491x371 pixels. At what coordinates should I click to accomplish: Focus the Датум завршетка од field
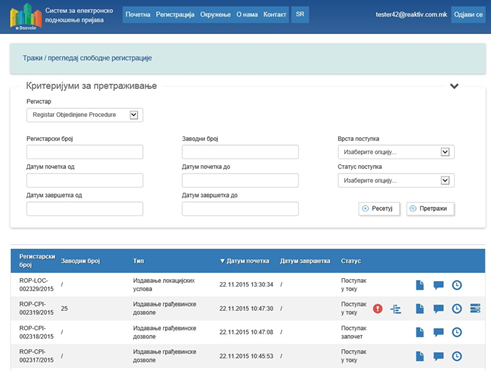point(85,209)
